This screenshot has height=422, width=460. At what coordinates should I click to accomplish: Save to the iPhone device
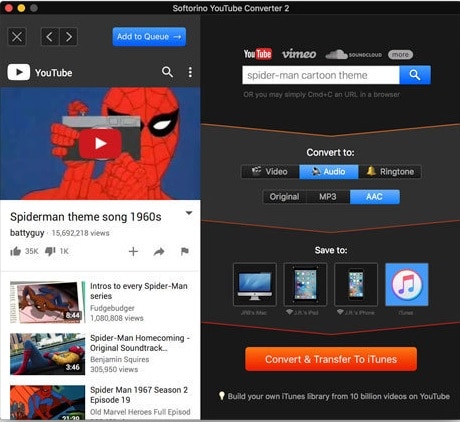(x=356, y=285)
